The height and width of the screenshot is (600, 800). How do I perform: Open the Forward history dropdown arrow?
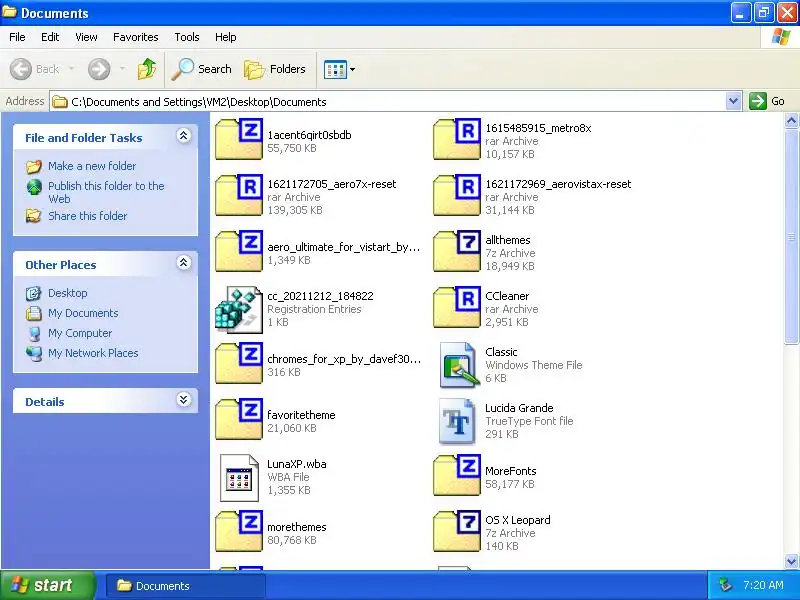click(x=122, y=69)
